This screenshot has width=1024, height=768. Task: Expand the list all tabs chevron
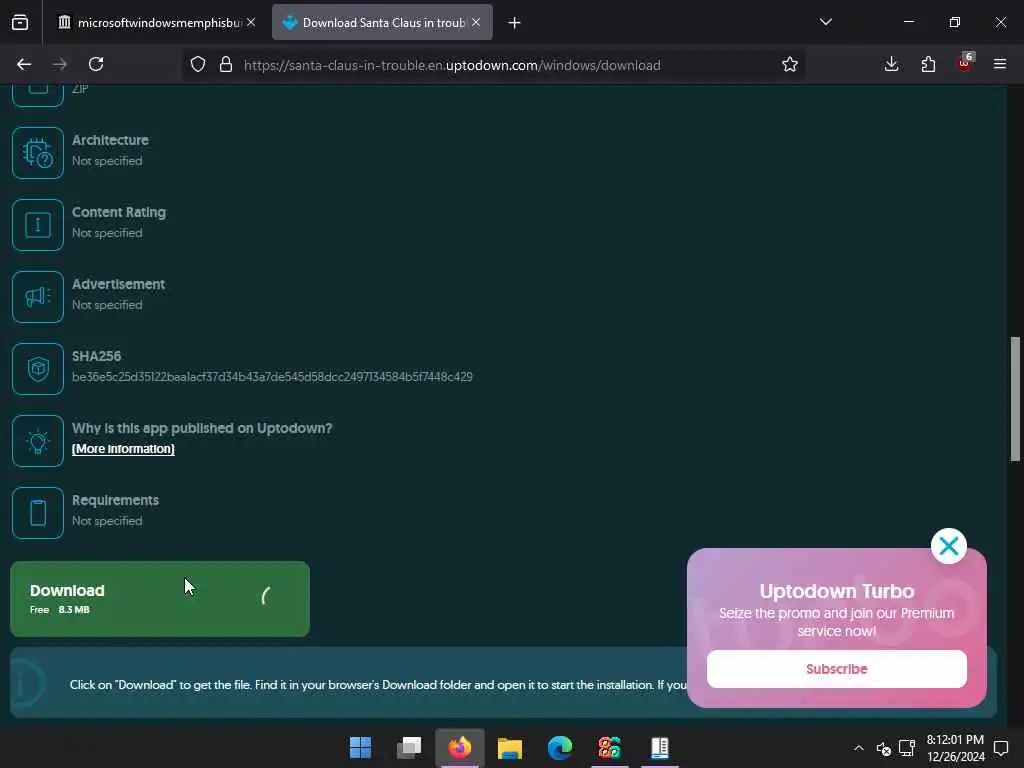point(825,22)
